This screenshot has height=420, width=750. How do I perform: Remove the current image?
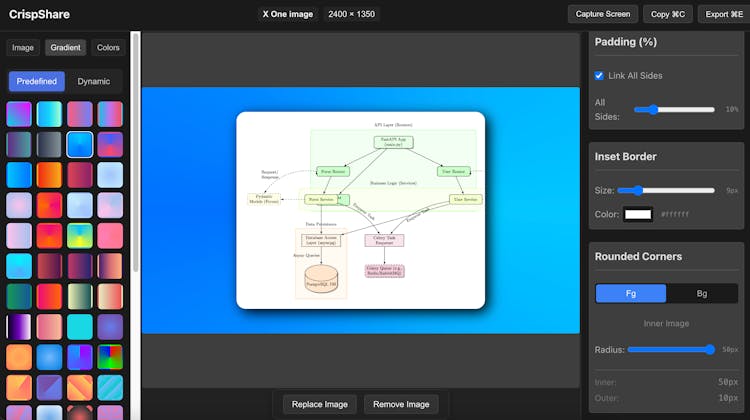tap(402, 404)
